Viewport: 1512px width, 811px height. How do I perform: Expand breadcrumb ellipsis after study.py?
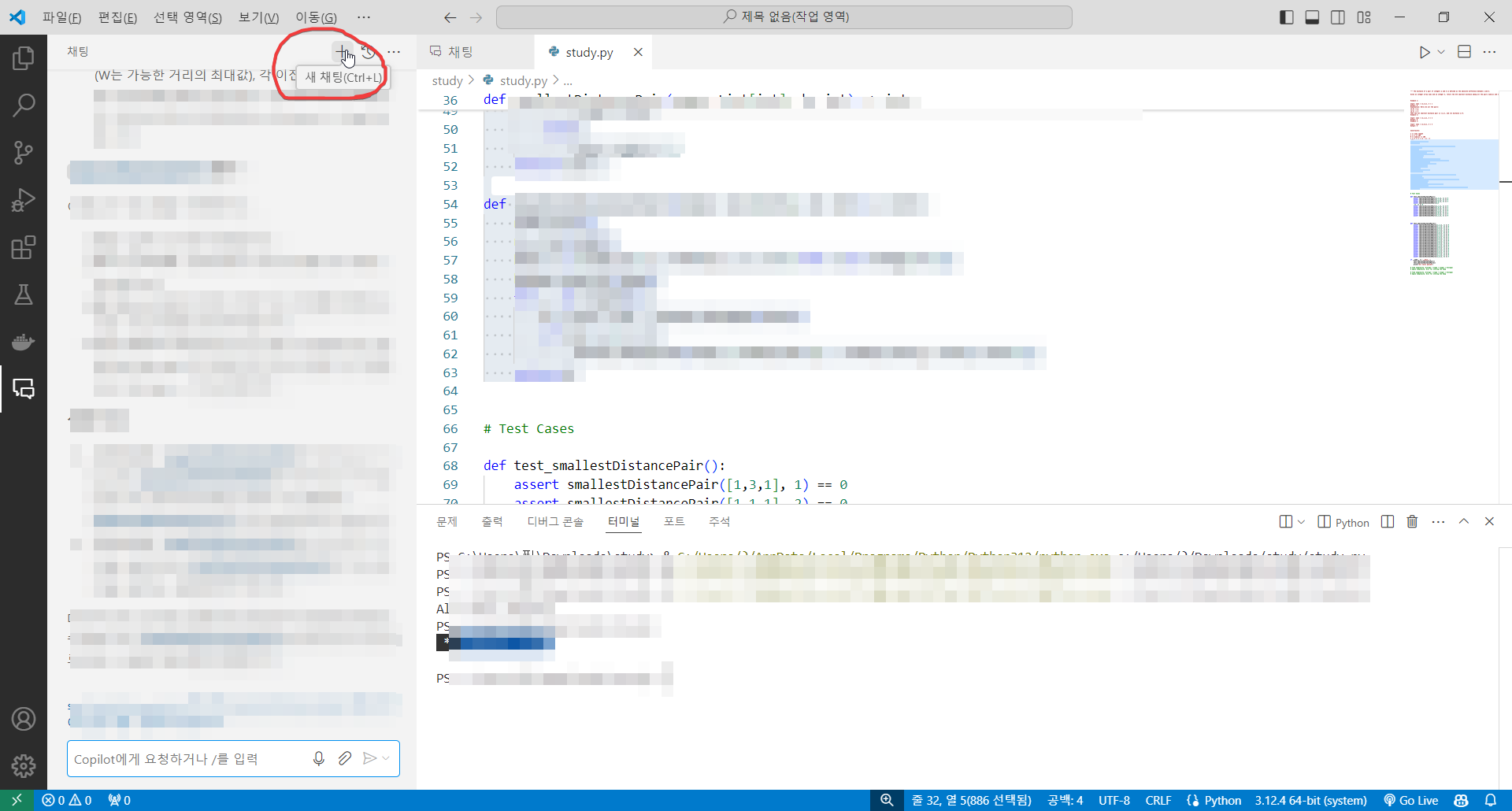click(568, 80)
